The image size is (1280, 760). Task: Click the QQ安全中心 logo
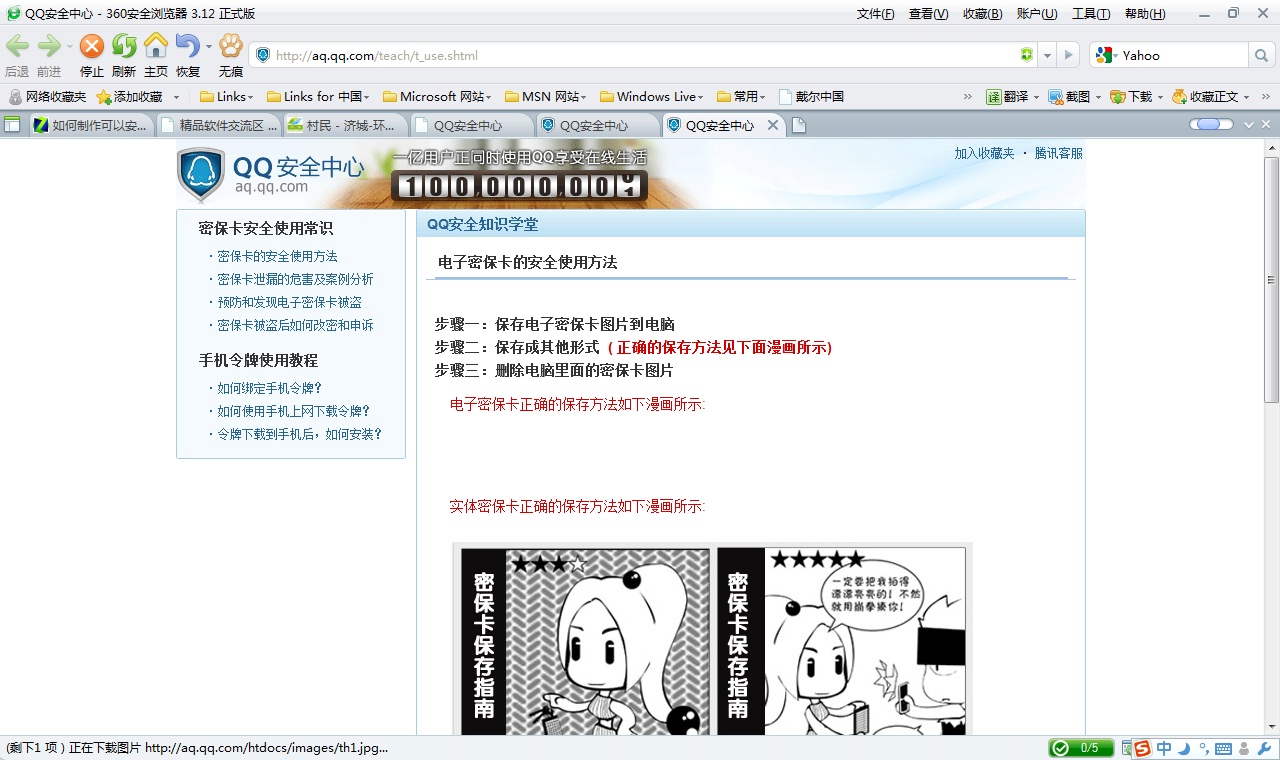(x=271, y=173)
